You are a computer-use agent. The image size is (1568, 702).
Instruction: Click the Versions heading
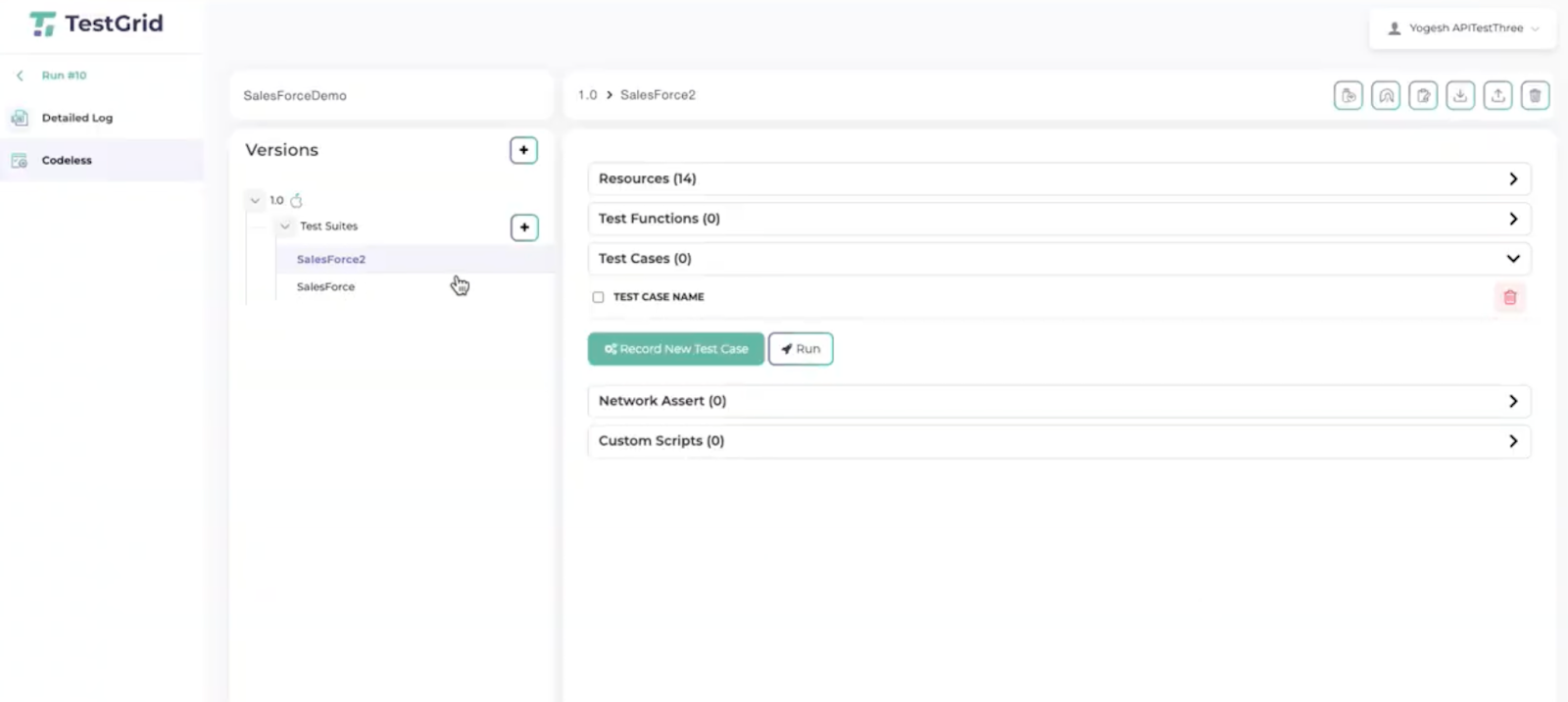tap(281, 150)
